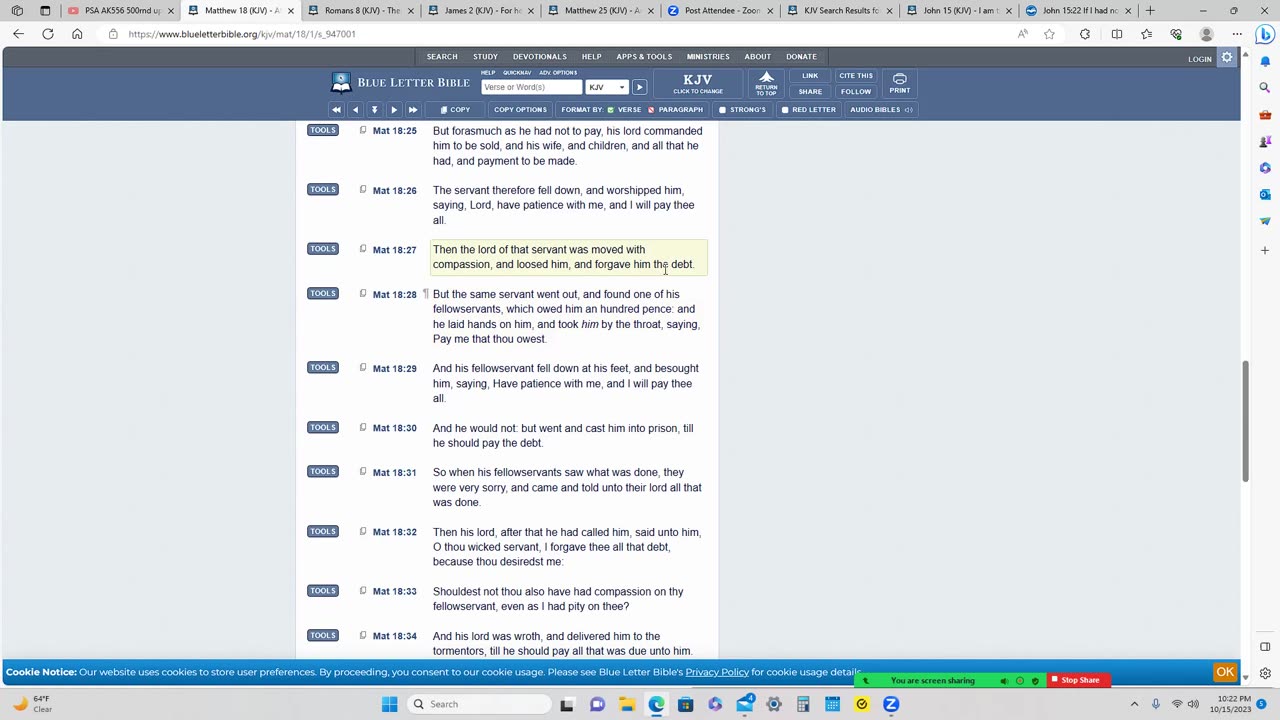1280x720 pixels.
Task: Click the Login link
Action: (1200, 59)
